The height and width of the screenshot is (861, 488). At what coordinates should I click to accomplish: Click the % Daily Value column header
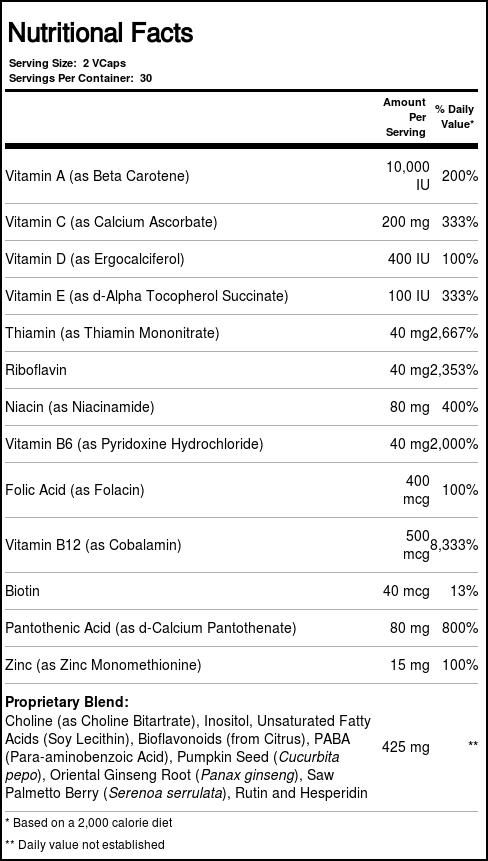[455, 116]
